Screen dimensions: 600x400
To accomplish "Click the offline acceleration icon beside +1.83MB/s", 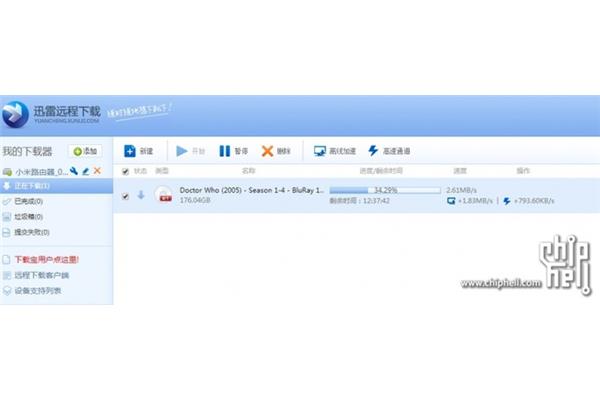I will tap(451, 201).
